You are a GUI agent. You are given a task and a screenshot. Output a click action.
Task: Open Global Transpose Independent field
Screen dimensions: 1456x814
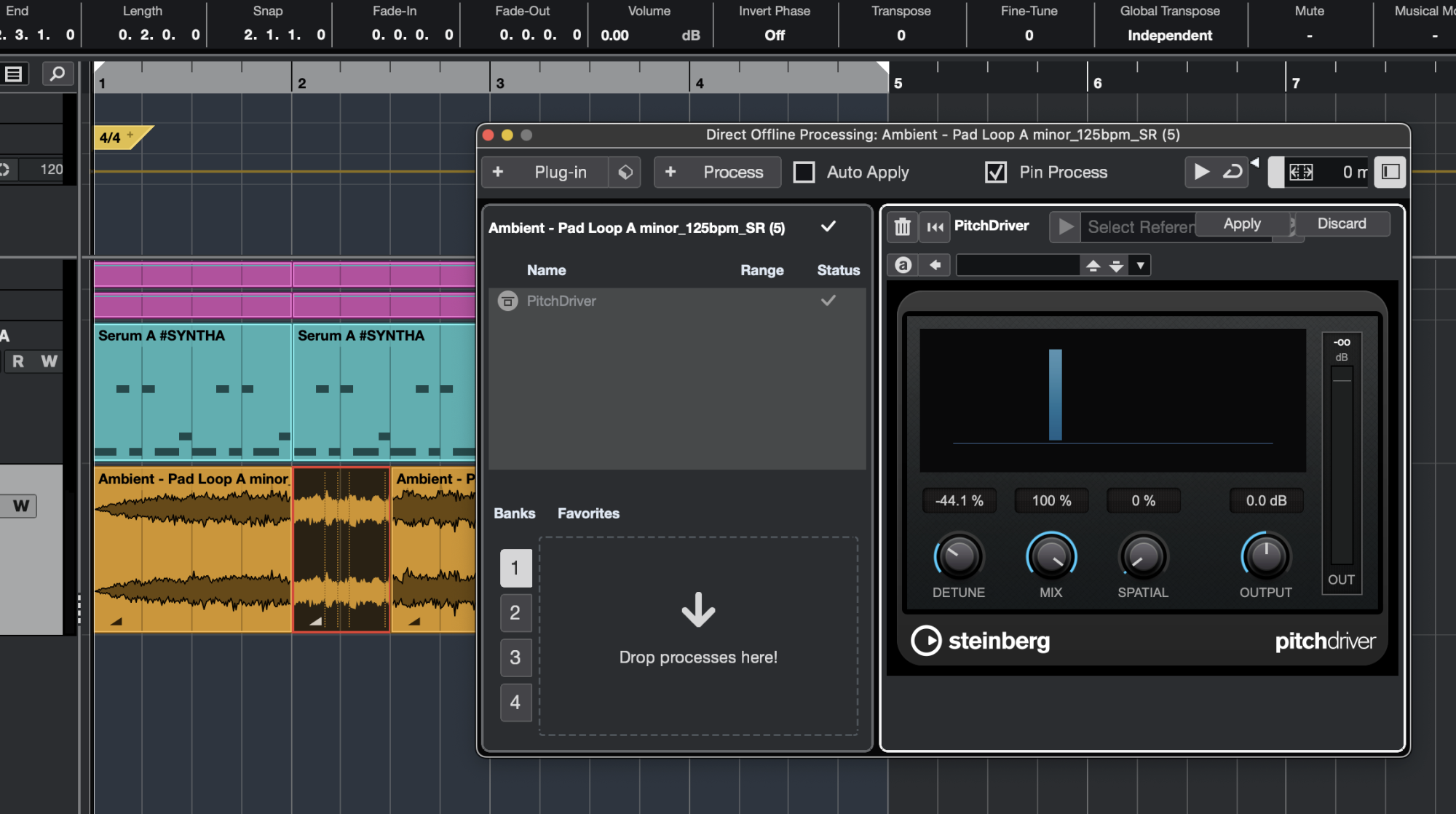click(1169, 35)
